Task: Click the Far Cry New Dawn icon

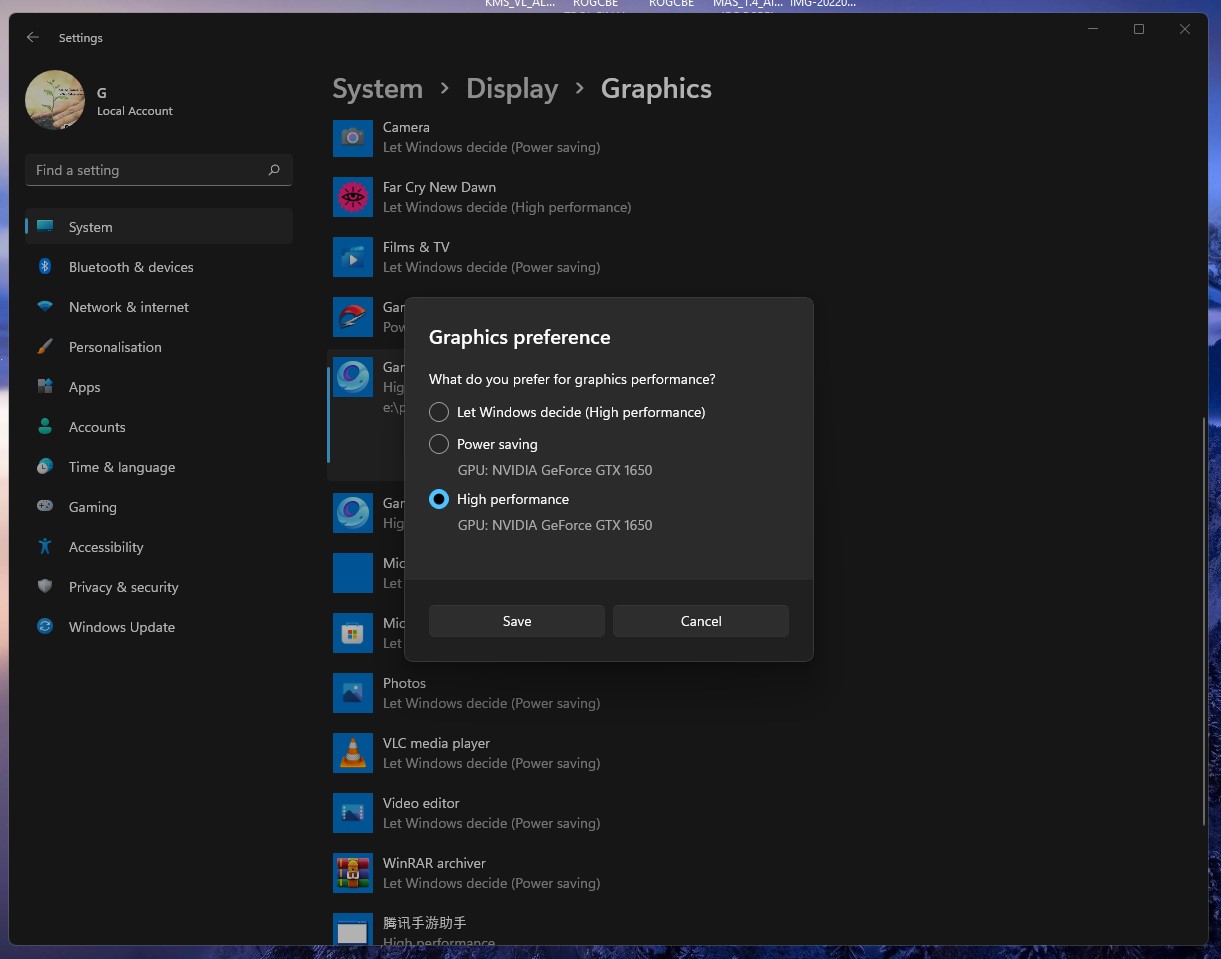Action: click(x=352, y=197)
